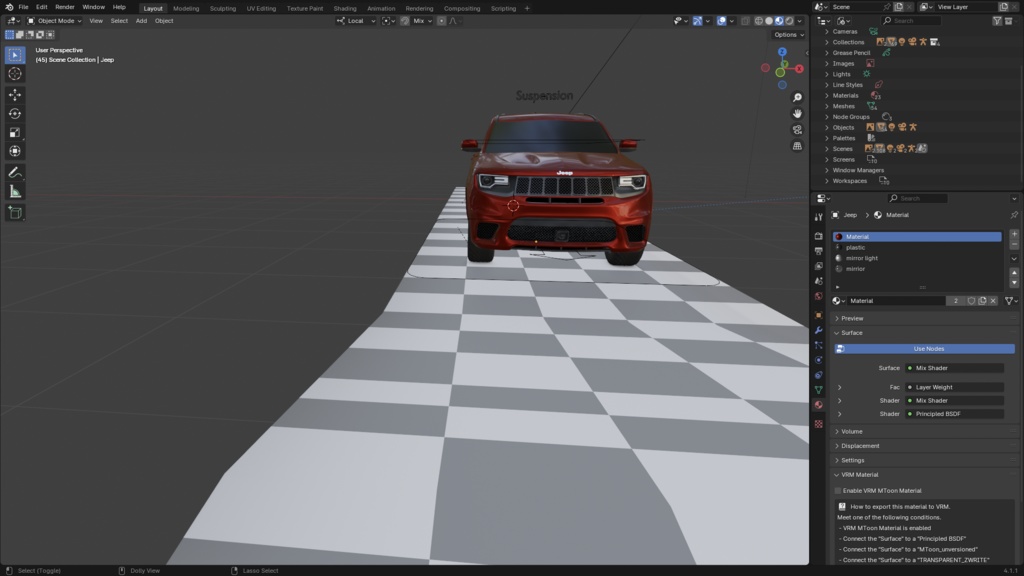Open the Object properties tab
Viewport: 1024px width, 576px height.
[x=818, y=315]
